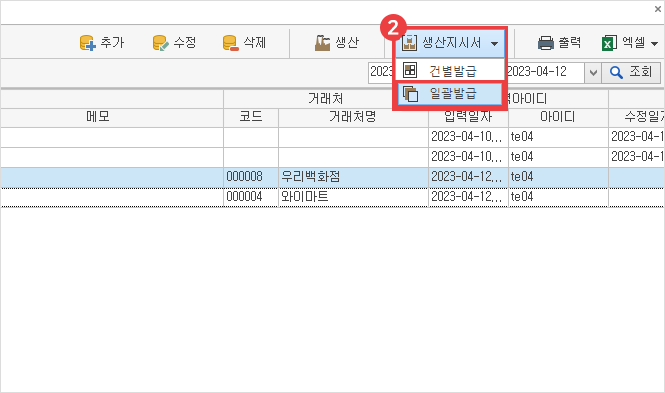Click the 입력일자 column header
This screenshot has height=393, width=665.
pyautogui.click(x=468, y=117)
